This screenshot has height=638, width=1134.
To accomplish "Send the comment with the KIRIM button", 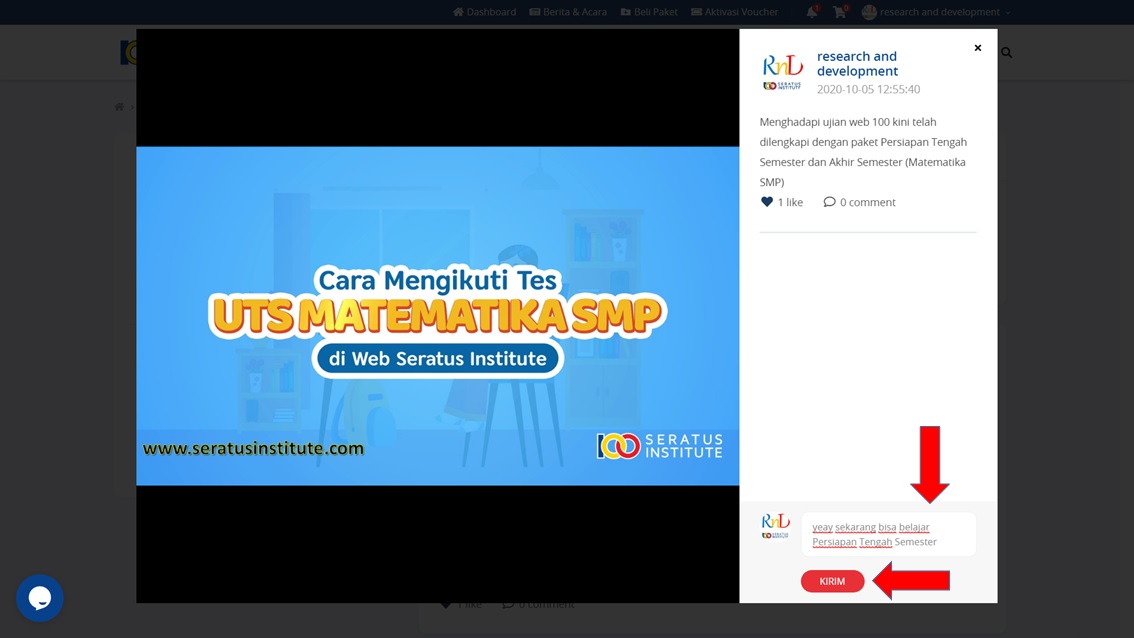I will pyautogui.click(x=832, y=581).
